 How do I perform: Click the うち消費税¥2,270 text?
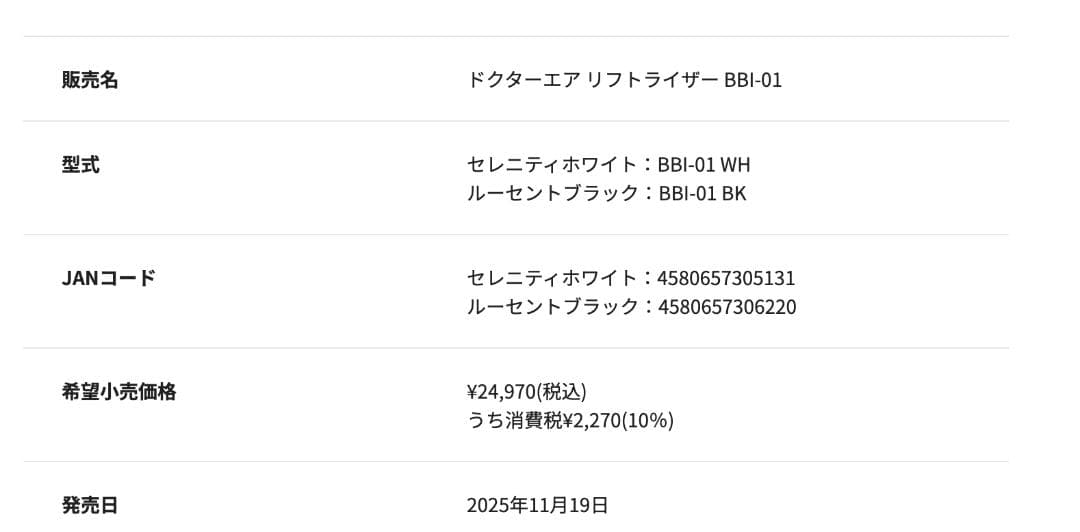click(544, 421)
